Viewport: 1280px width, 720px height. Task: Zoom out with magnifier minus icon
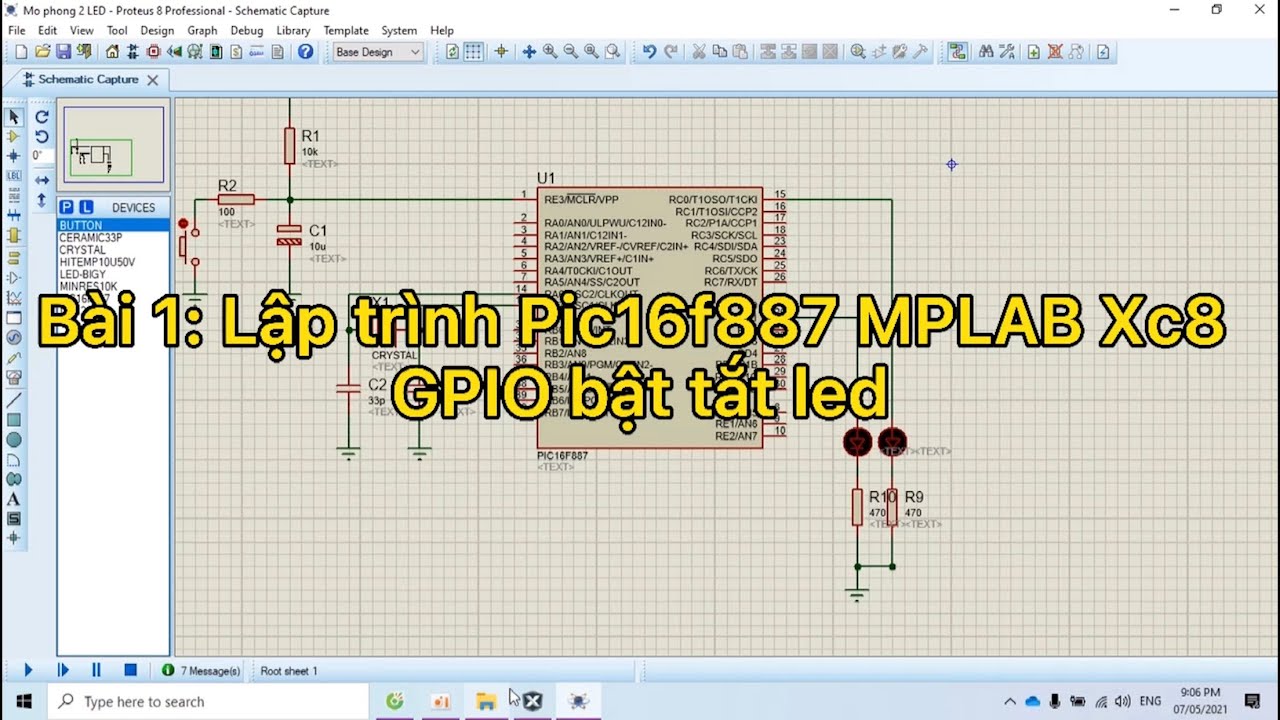[571, 52]
